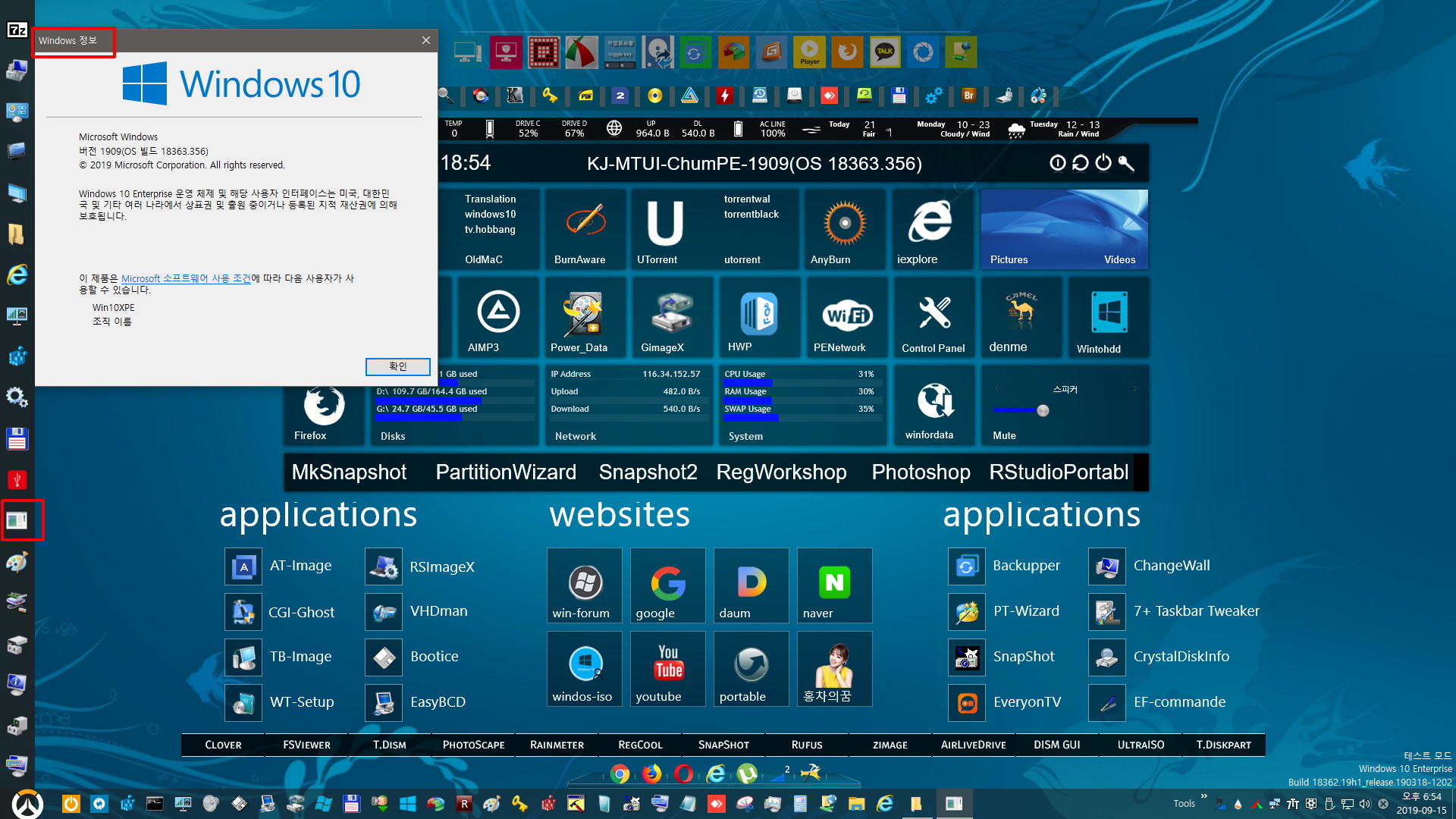
Task: Click the CLOVER button in the bottom strip
Action: 223,745
